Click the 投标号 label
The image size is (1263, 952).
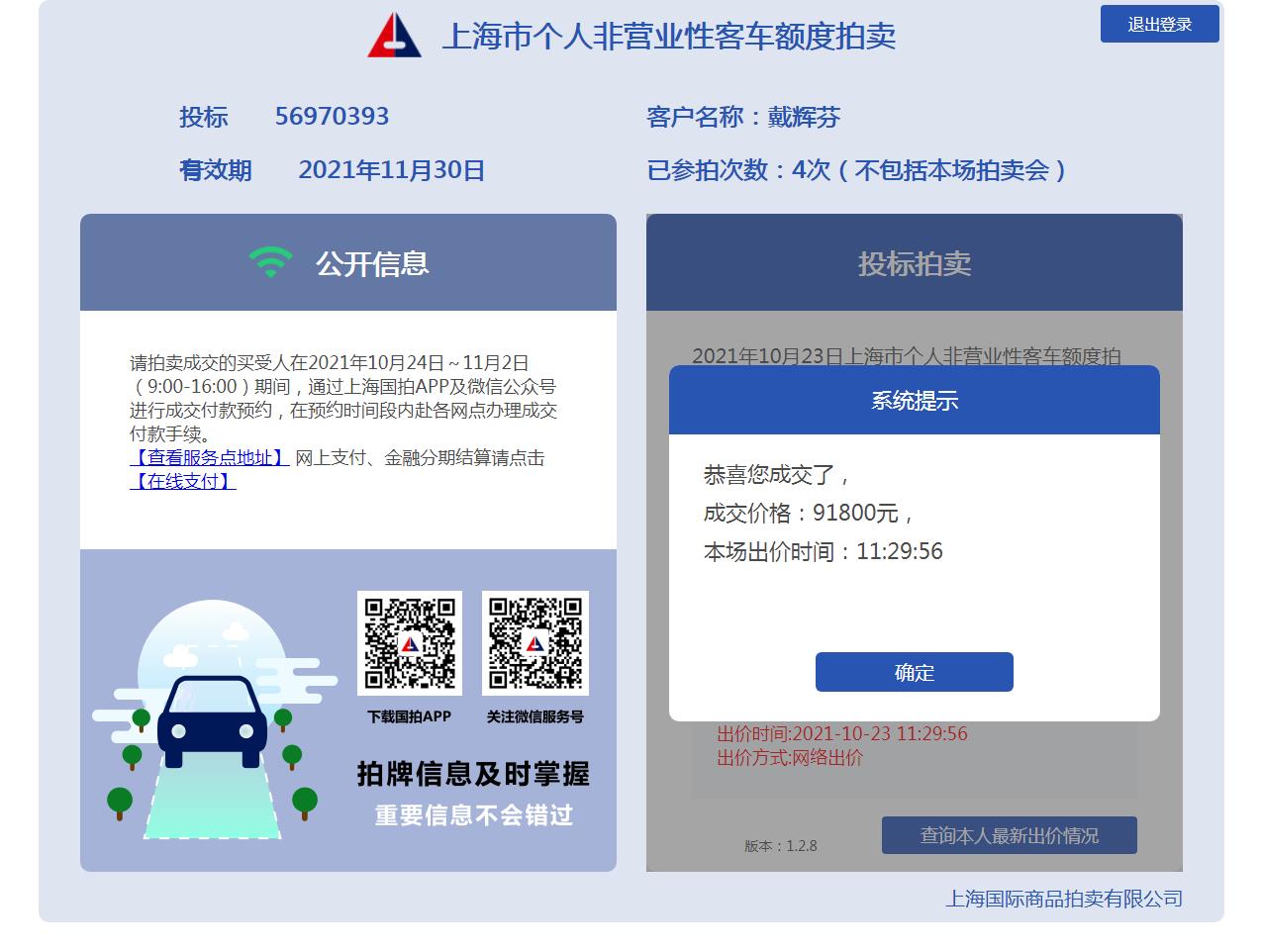204,117
